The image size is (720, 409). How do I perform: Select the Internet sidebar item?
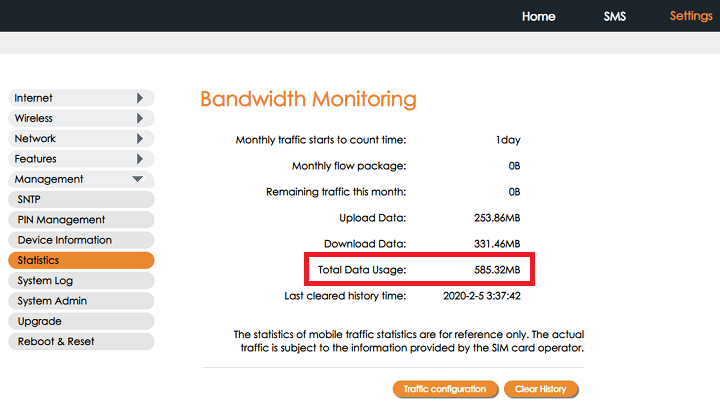pos(81,98)
